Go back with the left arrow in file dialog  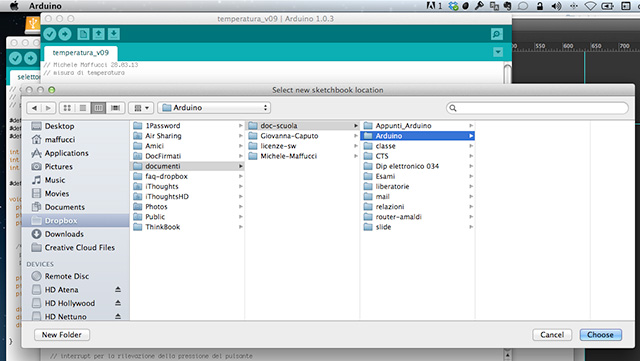coord(34,108)
